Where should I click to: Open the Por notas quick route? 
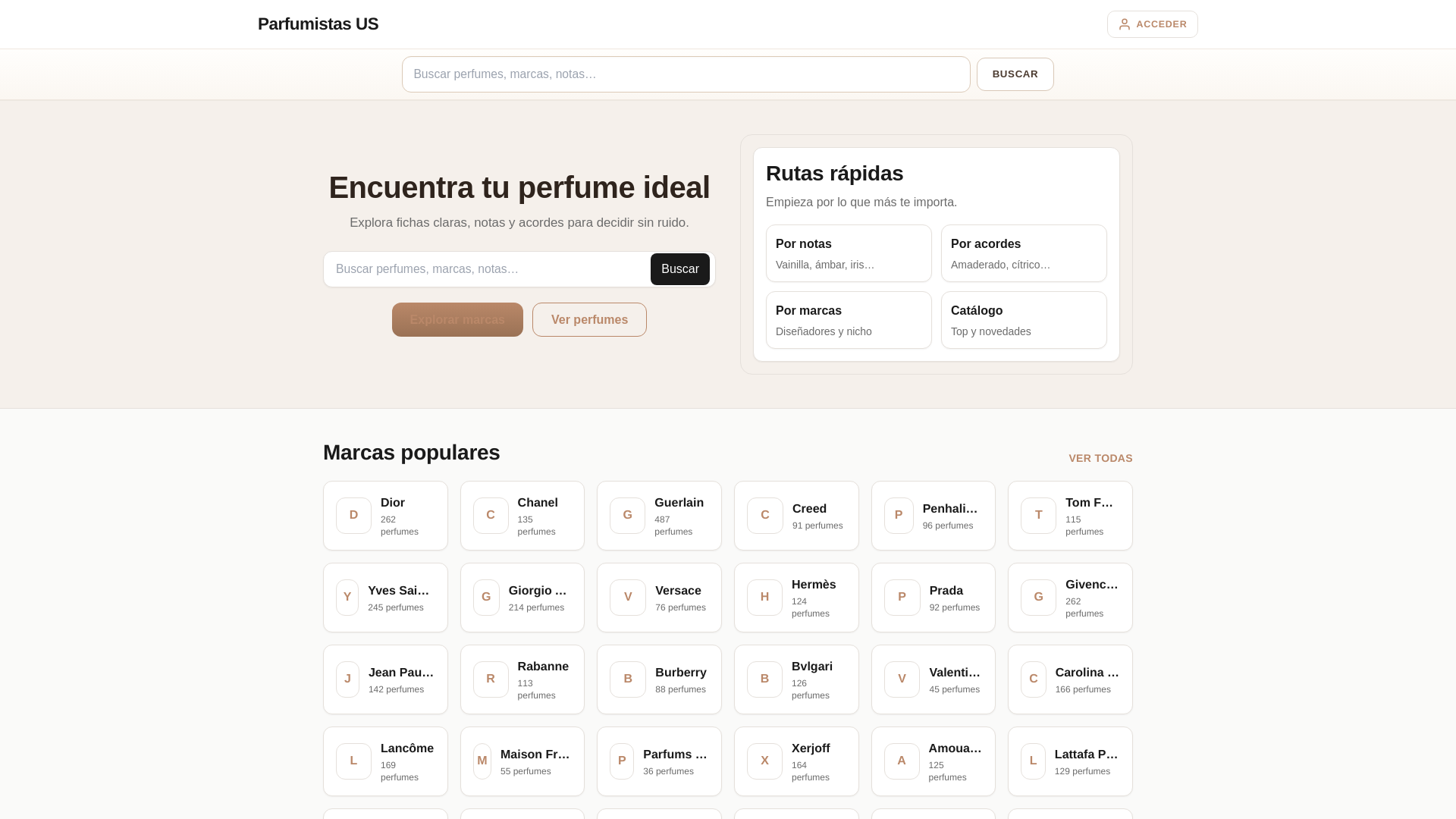coord(849,253)
